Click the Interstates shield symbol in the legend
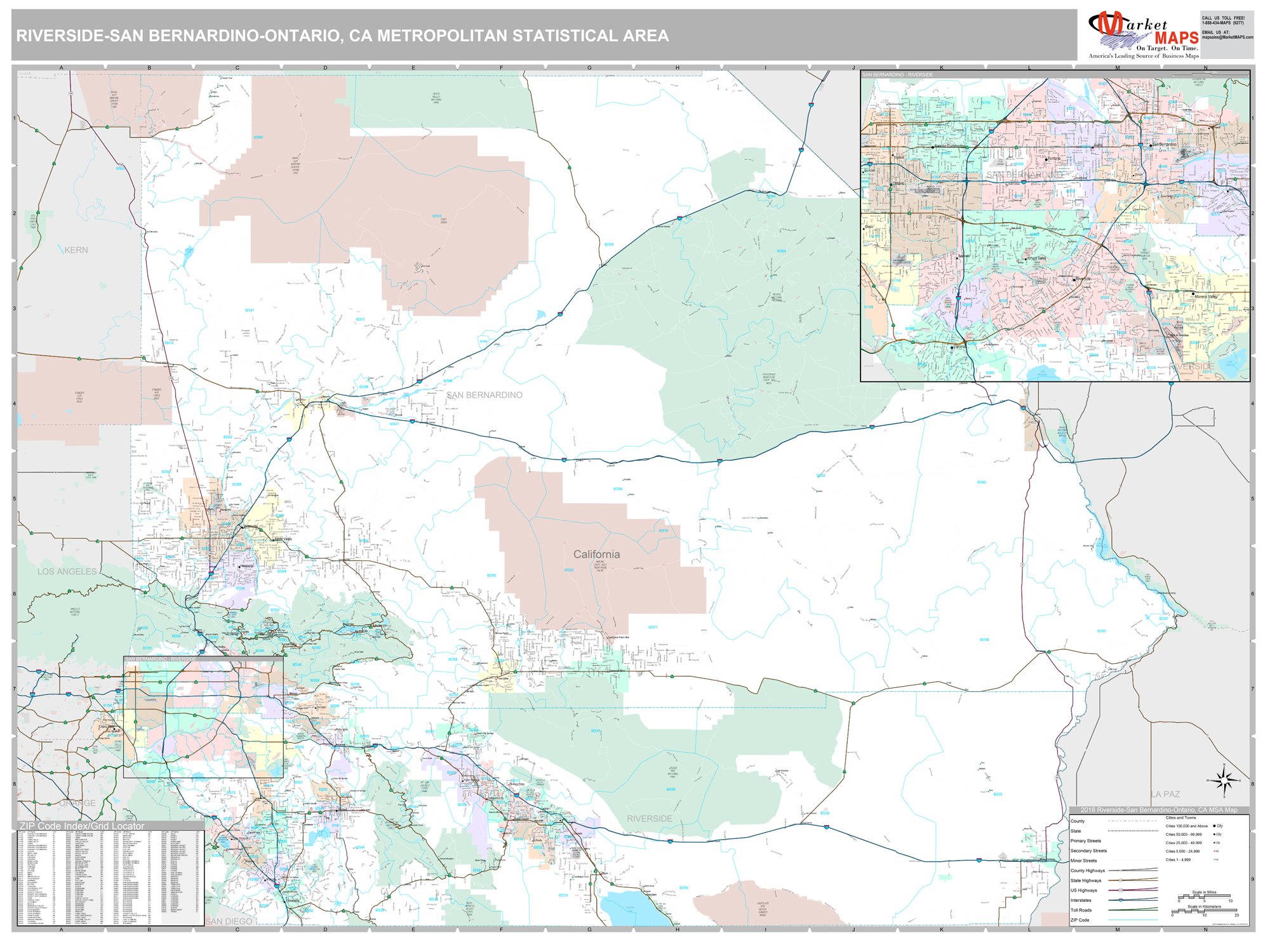The height and width of the screenshot is (952, 1270). 1121,900
